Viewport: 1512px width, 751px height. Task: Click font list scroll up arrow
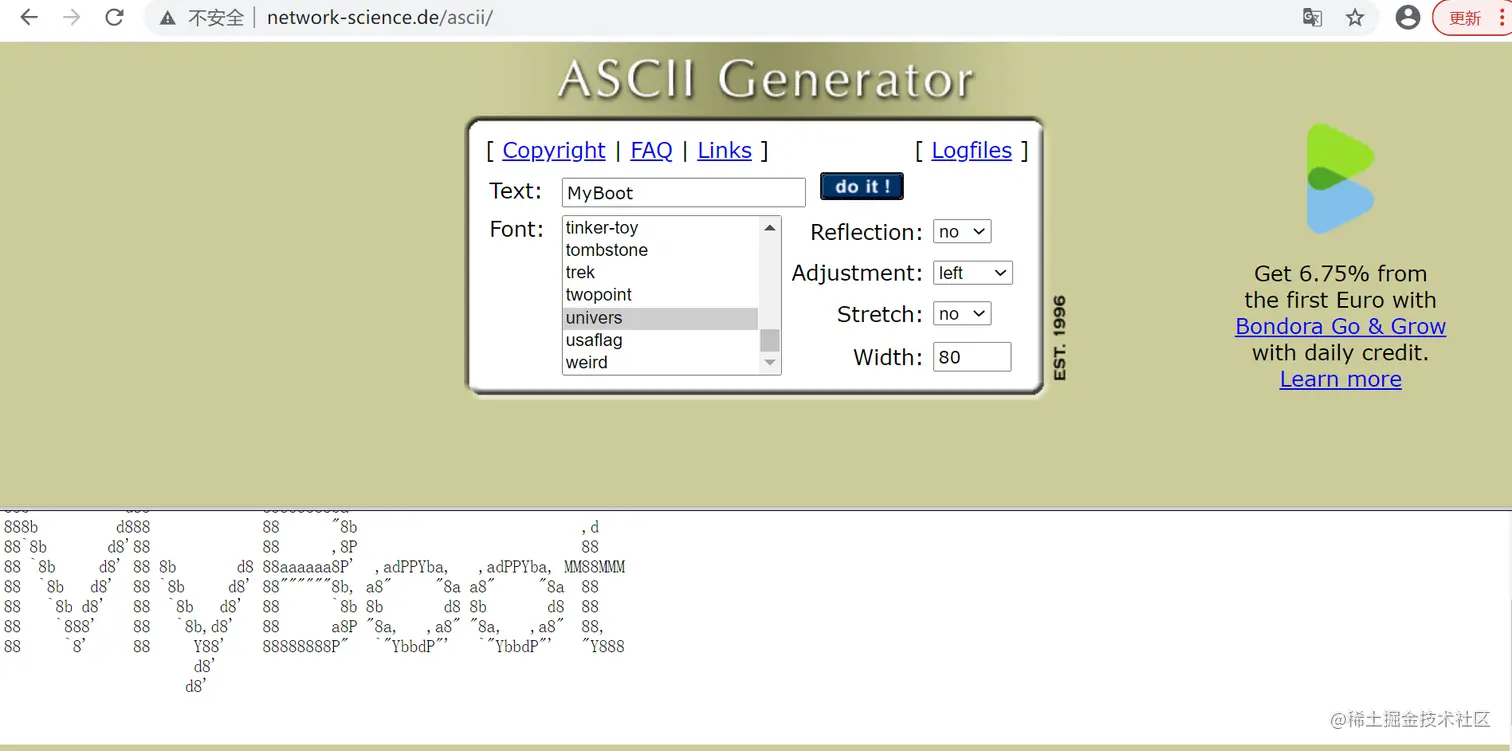pos(770,228)
